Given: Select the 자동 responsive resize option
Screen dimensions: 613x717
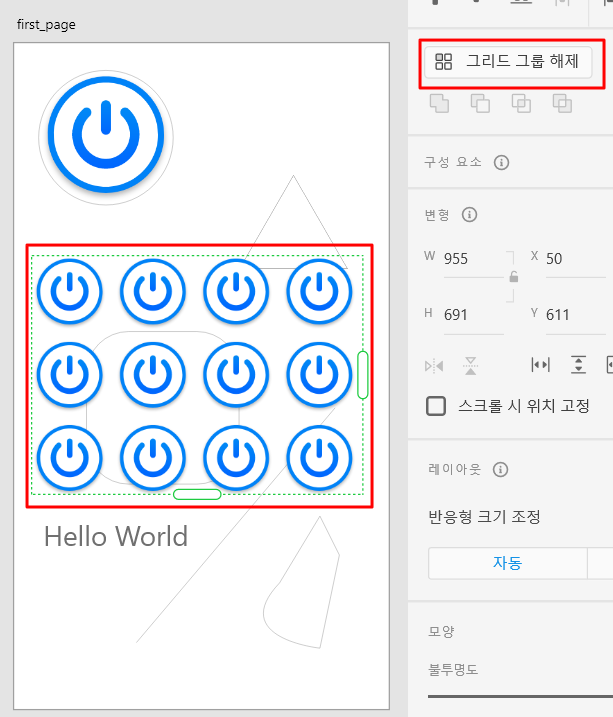Looking at the screenshot, I should coord(507,563).
